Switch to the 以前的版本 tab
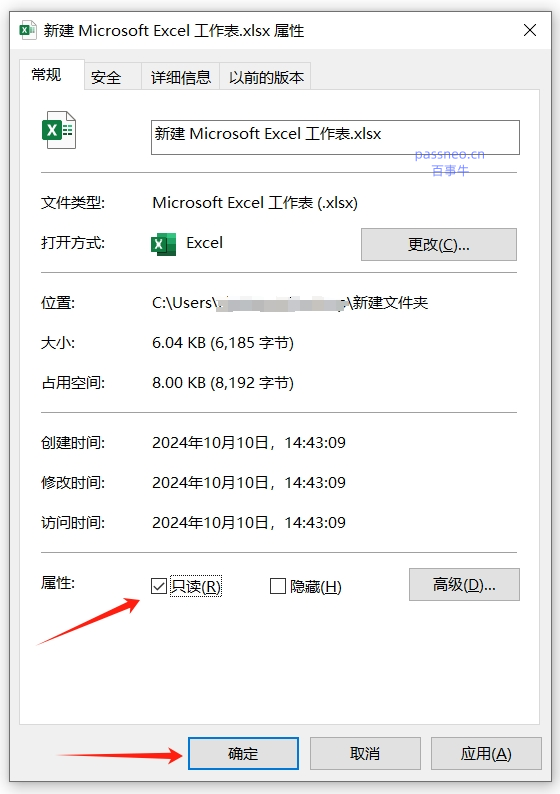 click(x=266, y=77)
